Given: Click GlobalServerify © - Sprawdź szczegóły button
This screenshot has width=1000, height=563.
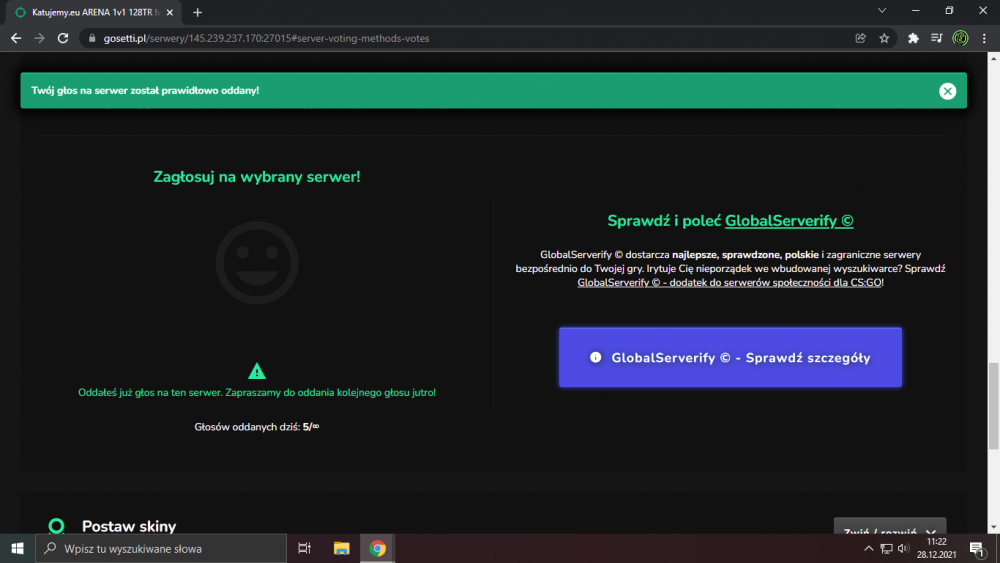Looking at the screenshot, I should (730, 357).
